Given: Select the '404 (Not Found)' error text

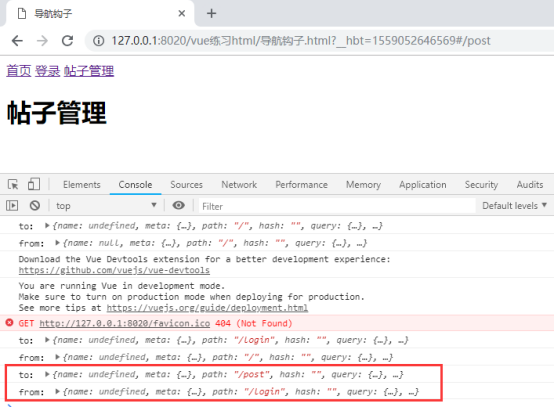Looking at the screenshot, I should [x=254, y=324].
